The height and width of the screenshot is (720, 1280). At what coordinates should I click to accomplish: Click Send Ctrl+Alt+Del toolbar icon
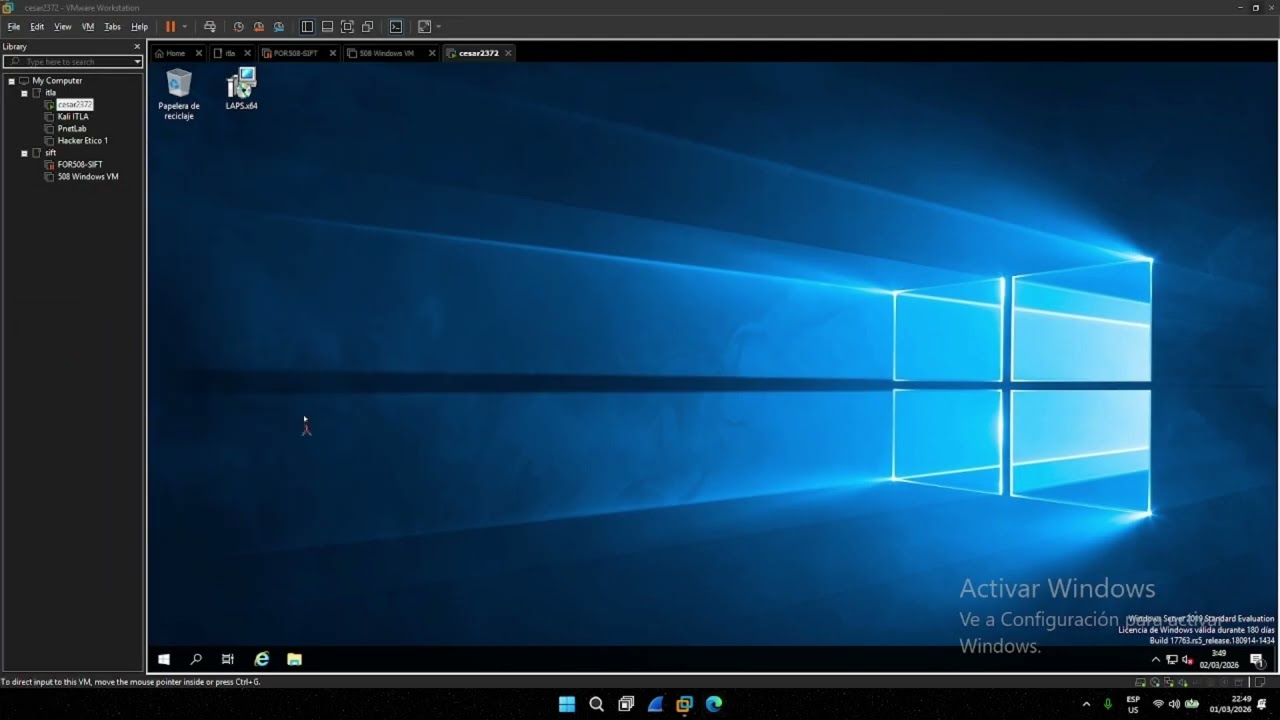click(x=209, y=27)
